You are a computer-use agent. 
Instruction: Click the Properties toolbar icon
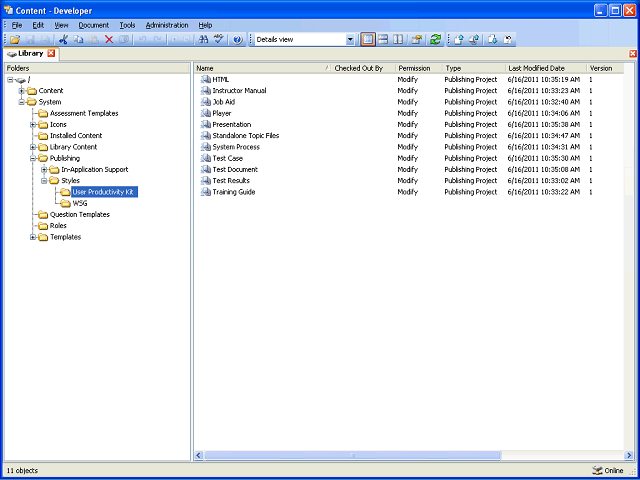coord(416,40)
